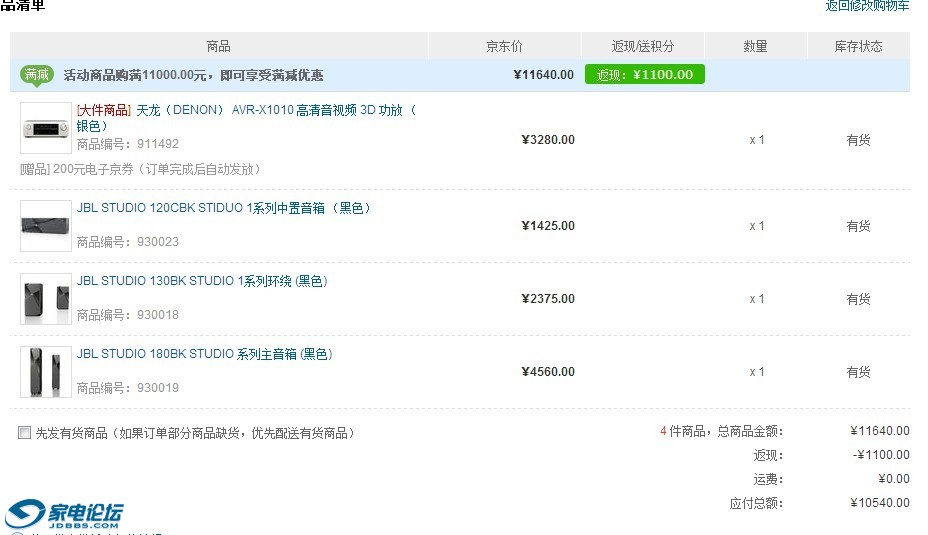Open the JBL STUDIO 130BK product thumbnail

click(46, 299)
